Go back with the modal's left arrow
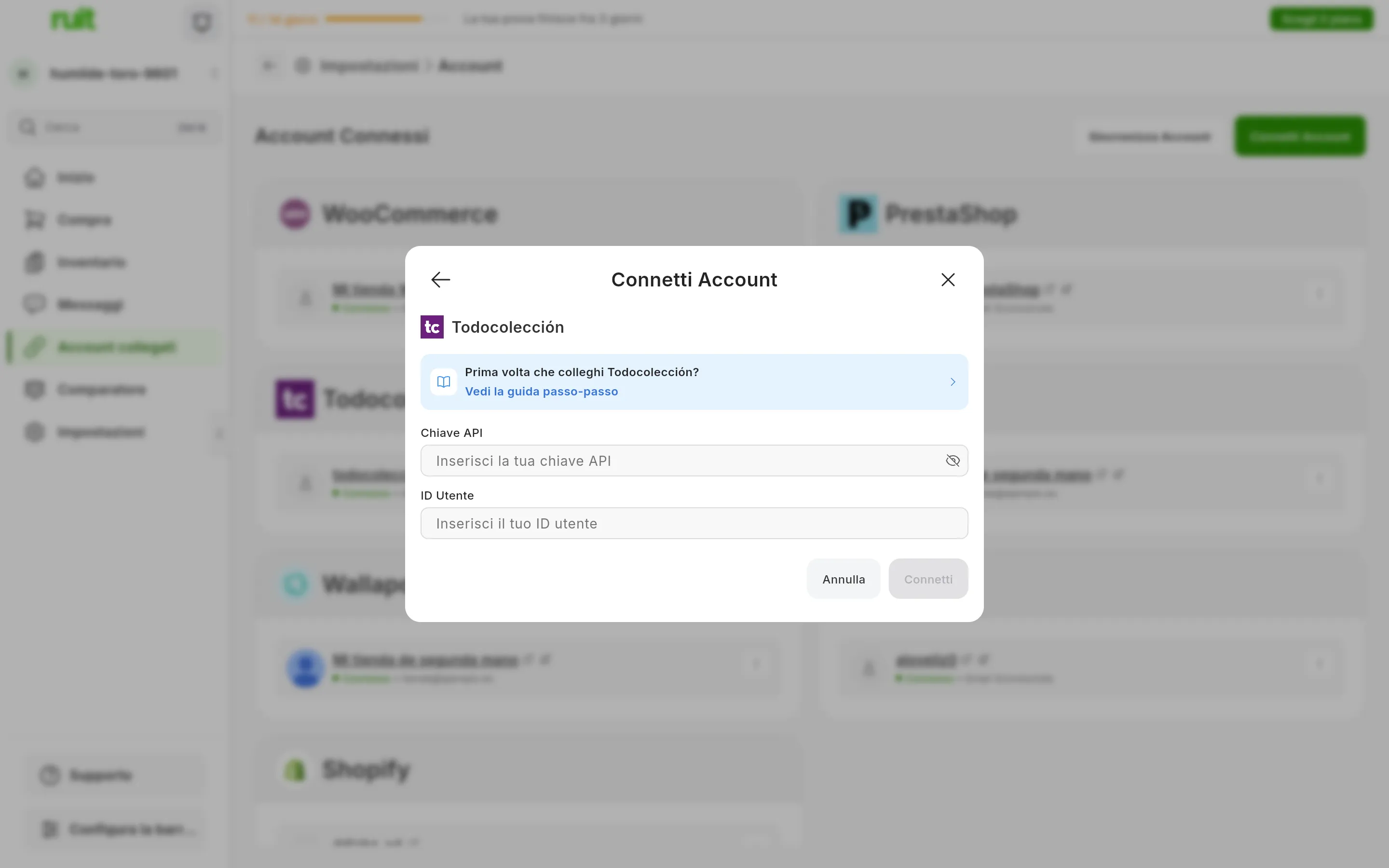Viewport: 1389px width, 868px height. point(440,280)
